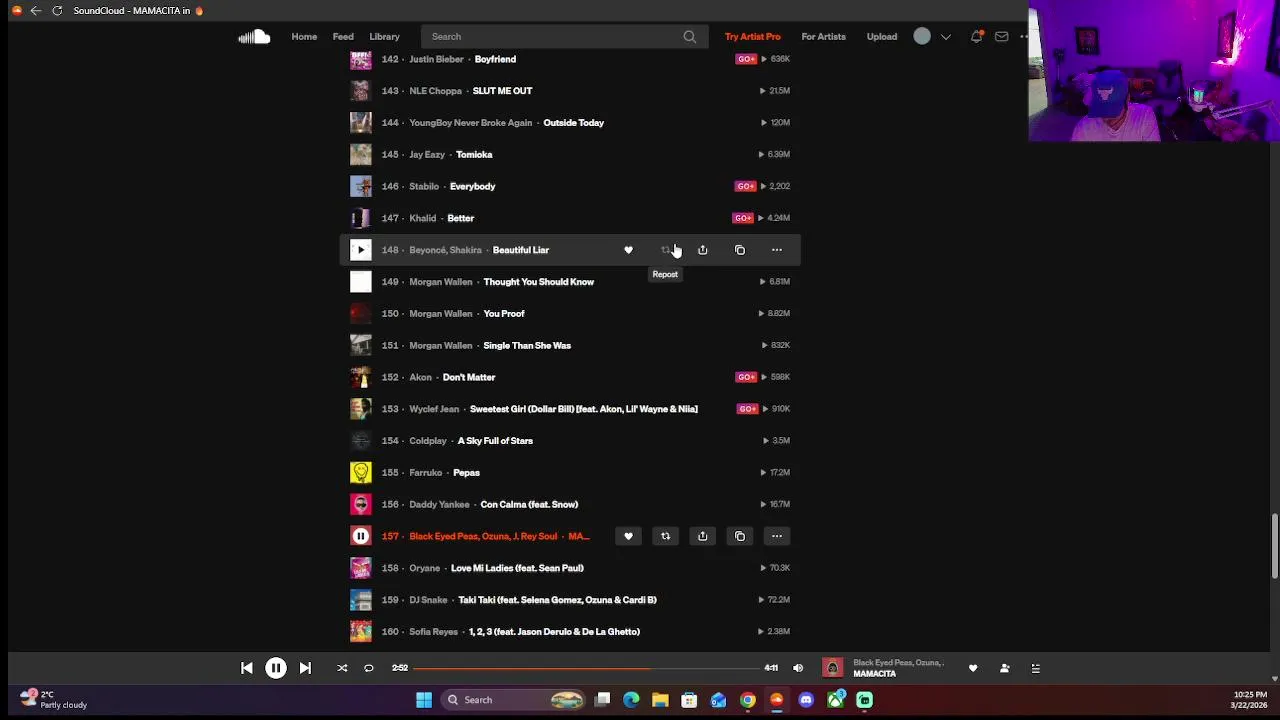Open the track Taki Taki

click(557, 600)
